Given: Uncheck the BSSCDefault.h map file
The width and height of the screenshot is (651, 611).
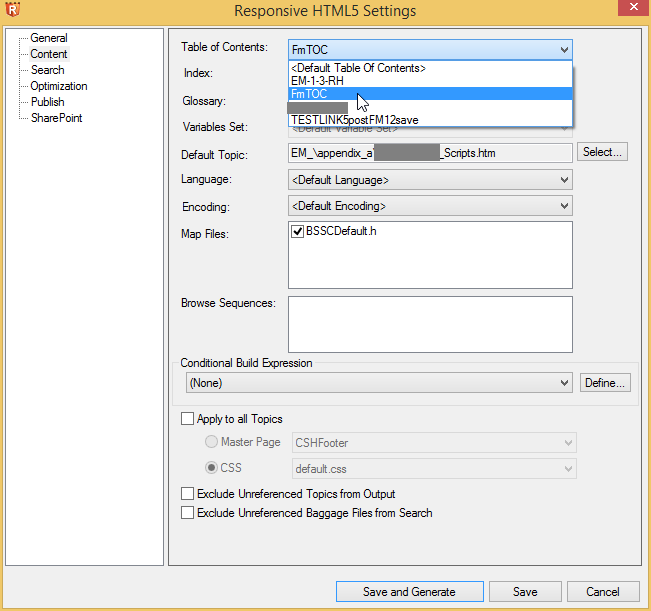Looking at the screenshot, I should 297,231.
